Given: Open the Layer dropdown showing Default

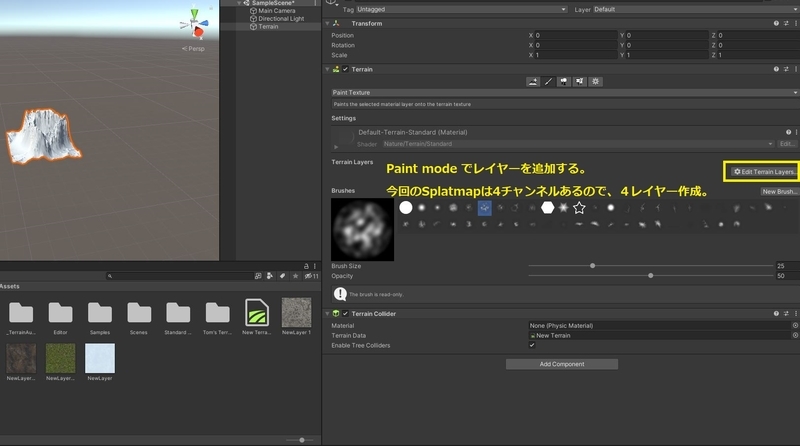Looking at the screenshot, I should point(696,9).
